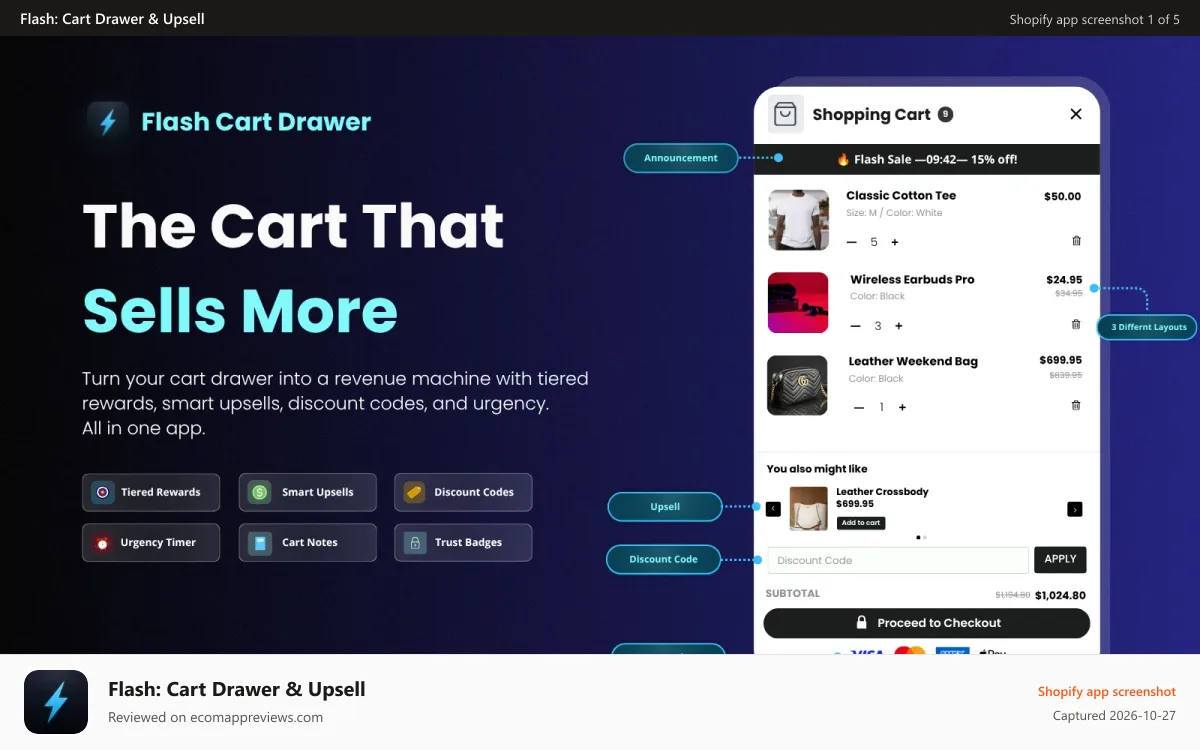Click the "Shopify app screenshot 1 of 5" label
The width and height of the screenshot is (1200, 750).
(1094, 19)
